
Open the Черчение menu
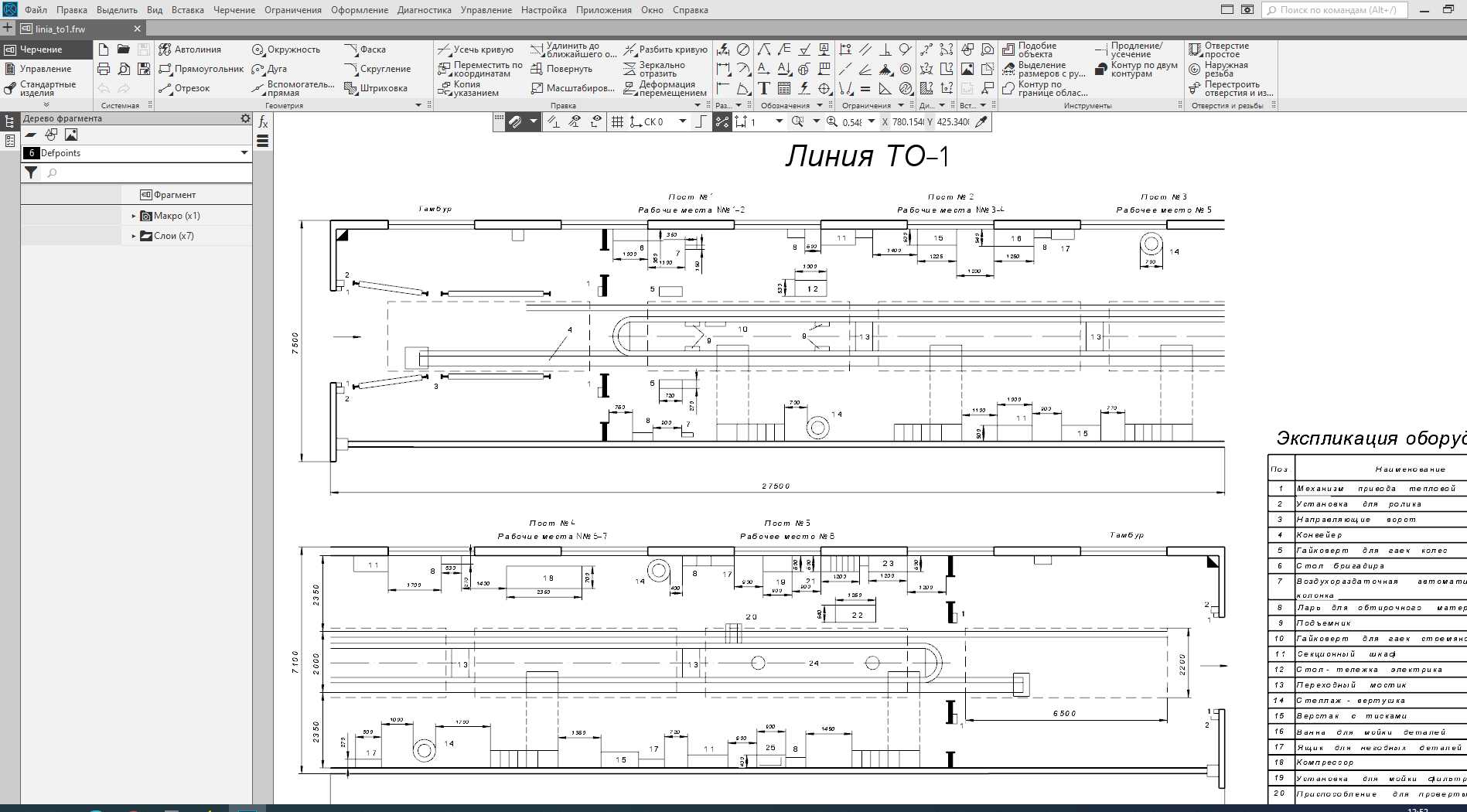click(x=234, y=10)
